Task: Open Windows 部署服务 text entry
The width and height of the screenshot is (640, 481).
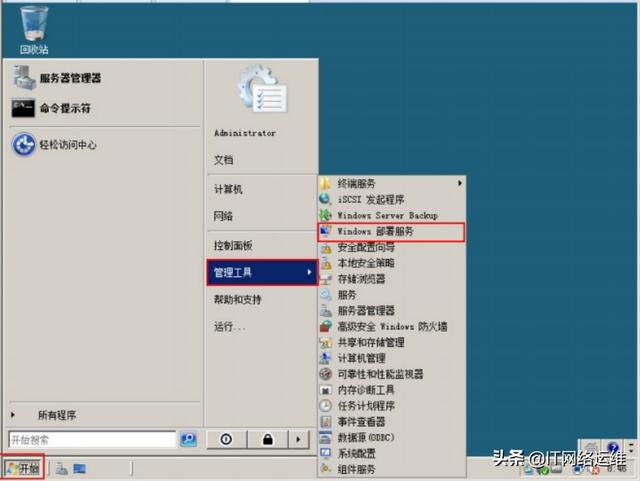Action: click(375, 231)
